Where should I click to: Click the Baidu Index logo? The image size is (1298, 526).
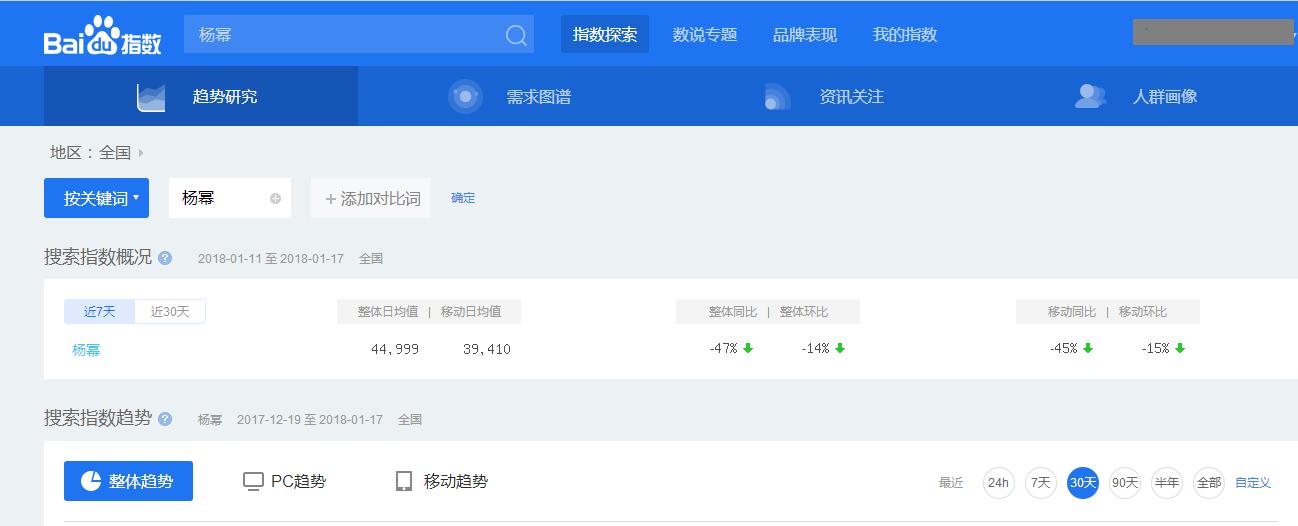click(103, 35)
